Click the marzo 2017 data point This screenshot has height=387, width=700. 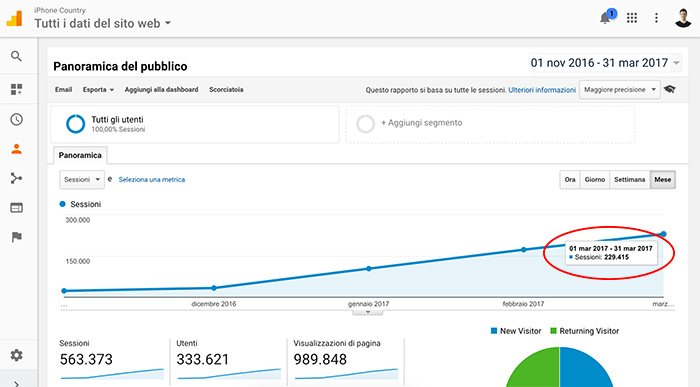click(663, 234)
